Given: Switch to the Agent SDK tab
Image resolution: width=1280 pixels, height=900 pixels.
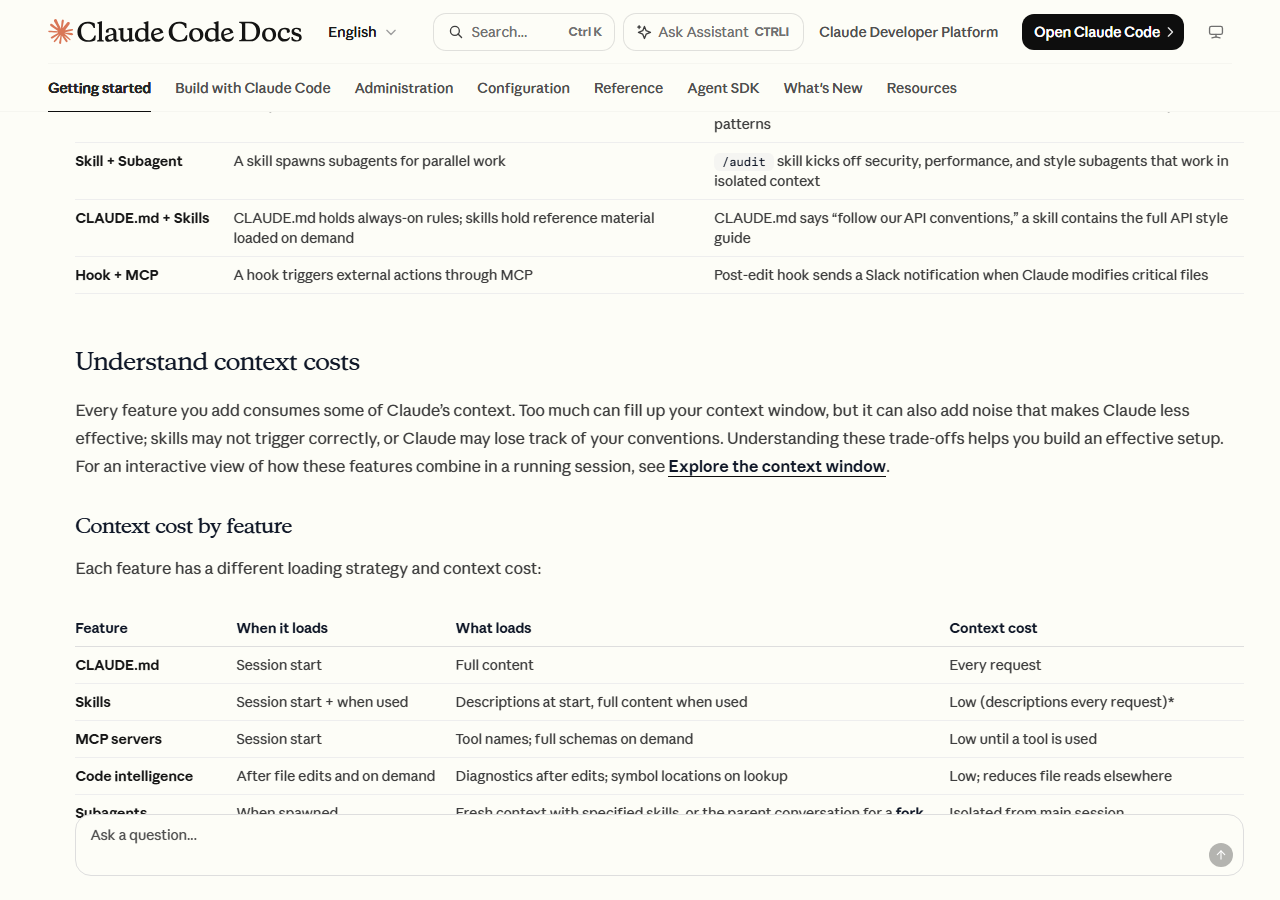Looking at the screenshot, I should coord(724,88).
